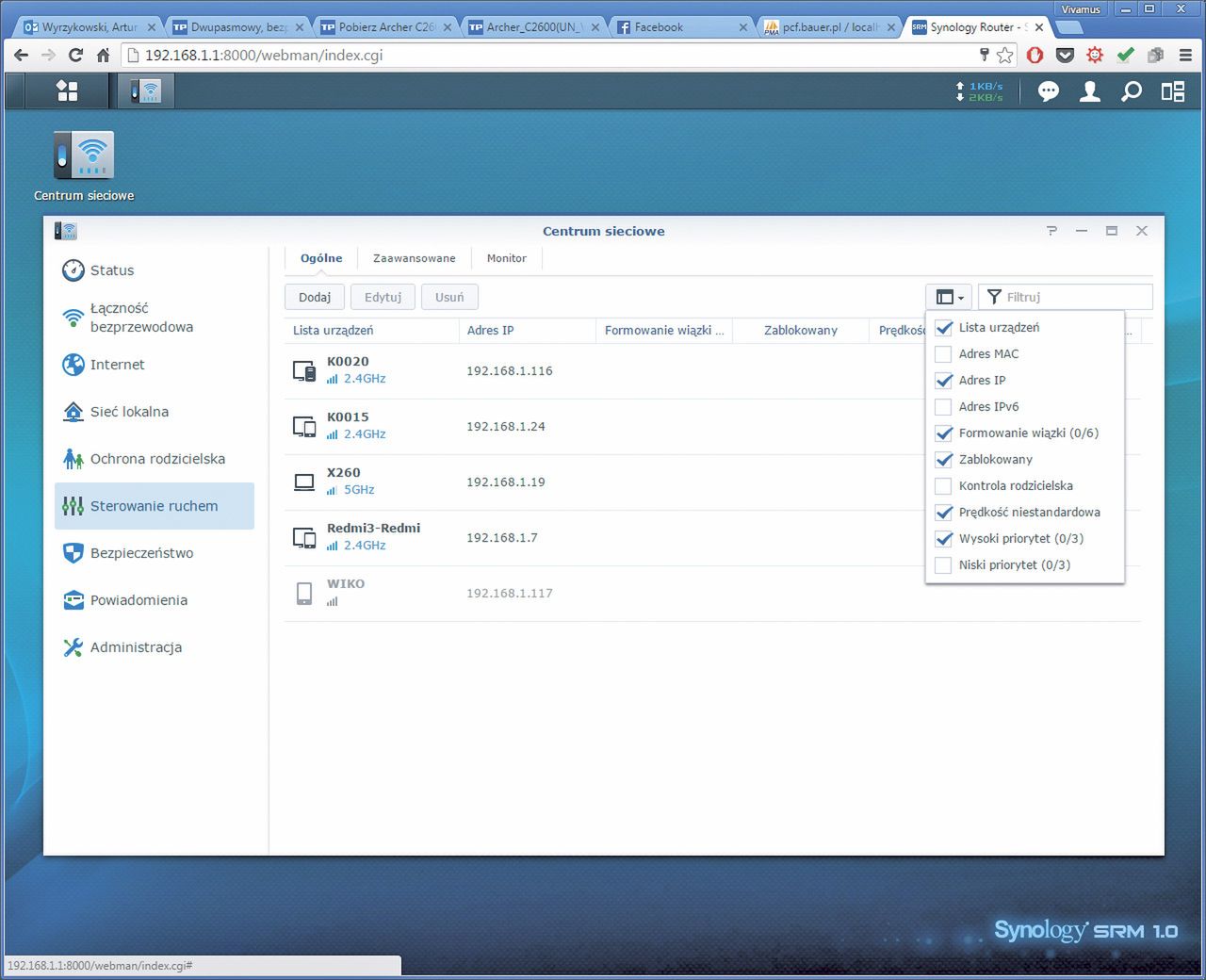This screenshot has height=980, width=1206.
Task: Enable the Adres MAC column
Action: pyautogui.click(x=943, y=353)
